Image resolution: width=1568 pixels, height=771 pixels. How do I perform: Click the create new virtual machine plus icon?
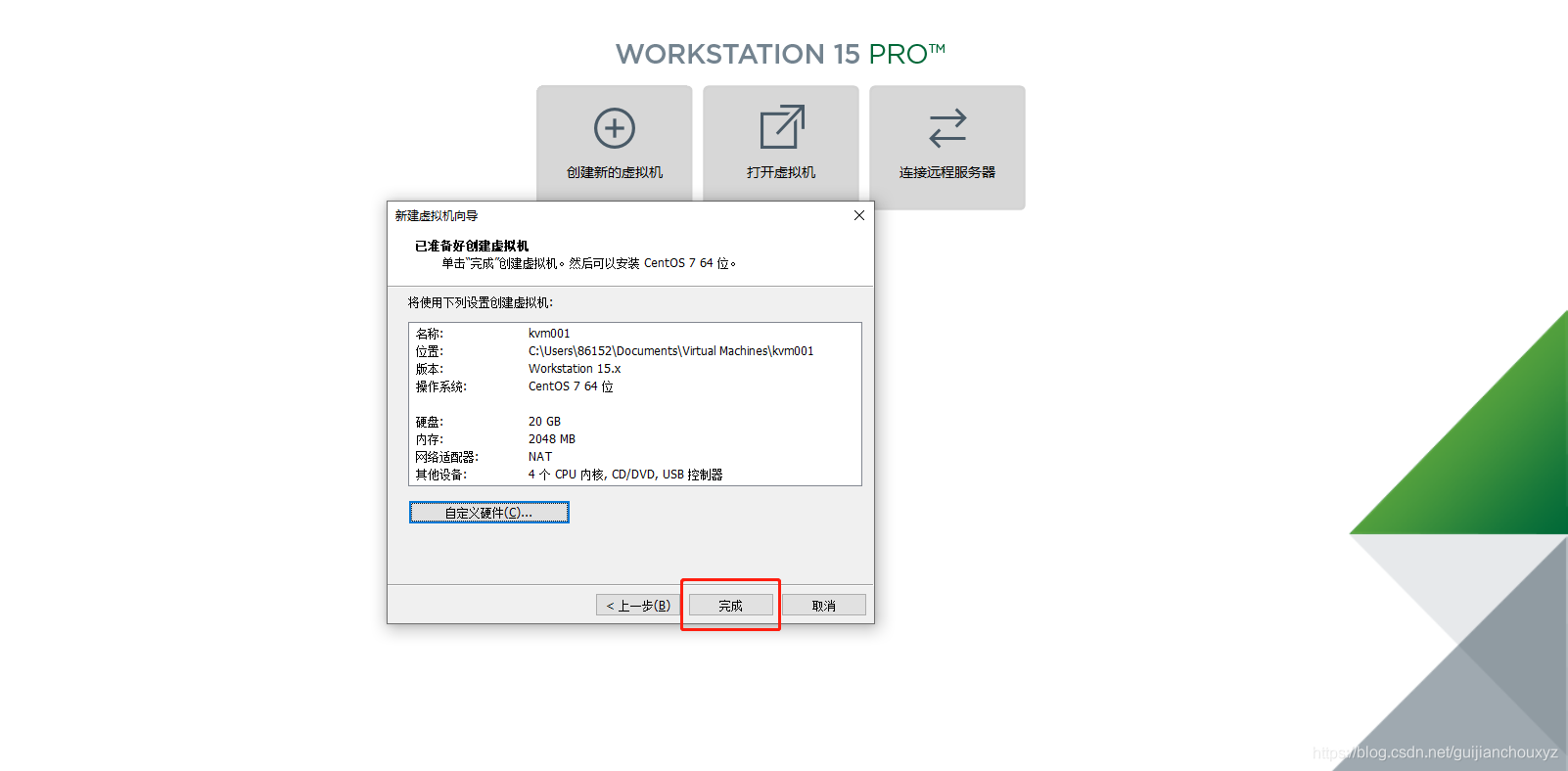tap(615, 128)
